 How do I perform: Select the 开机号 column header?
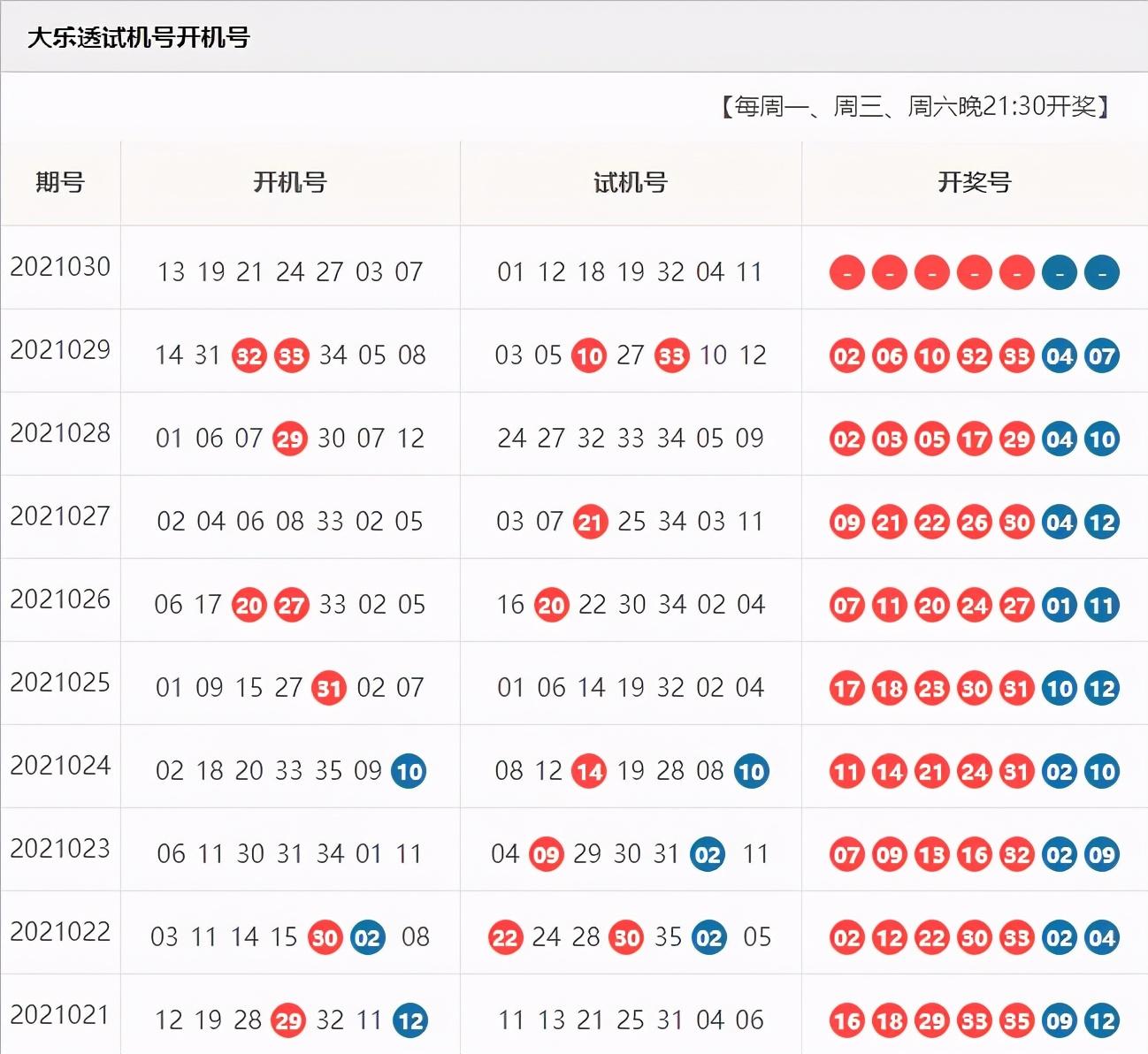pos(290,182)
